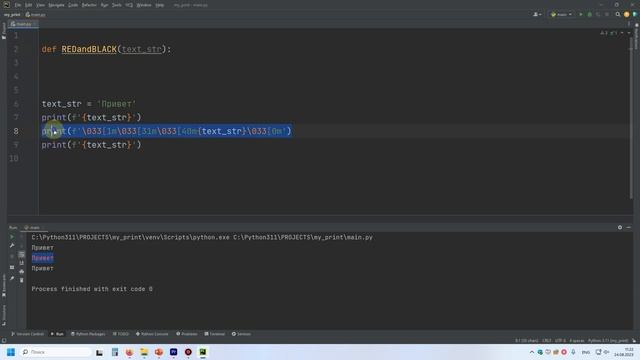
Task: Click Windows taskbar search field
Action: 56,352
